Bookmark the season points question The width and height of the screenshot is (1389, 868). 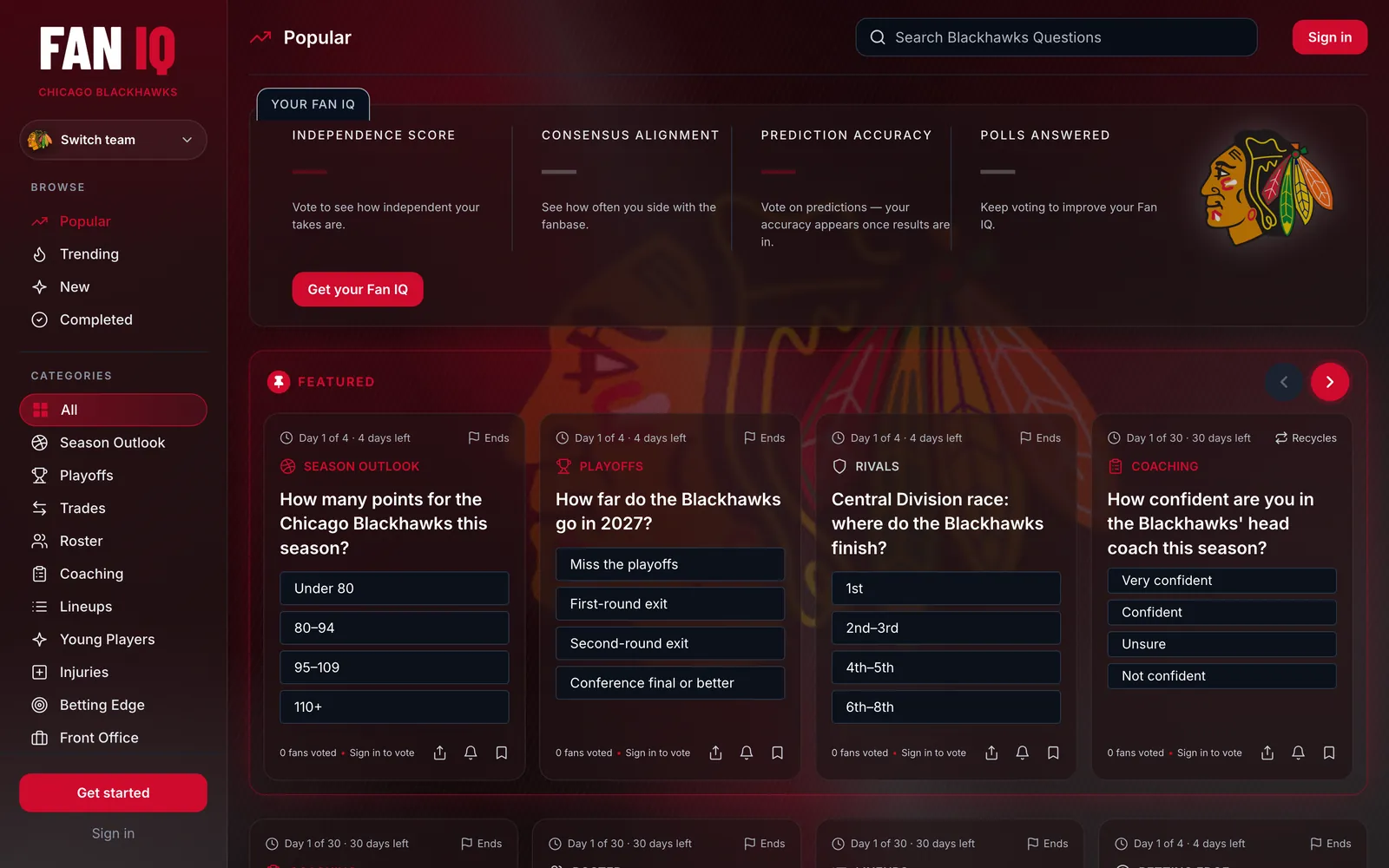pos(502,753)
